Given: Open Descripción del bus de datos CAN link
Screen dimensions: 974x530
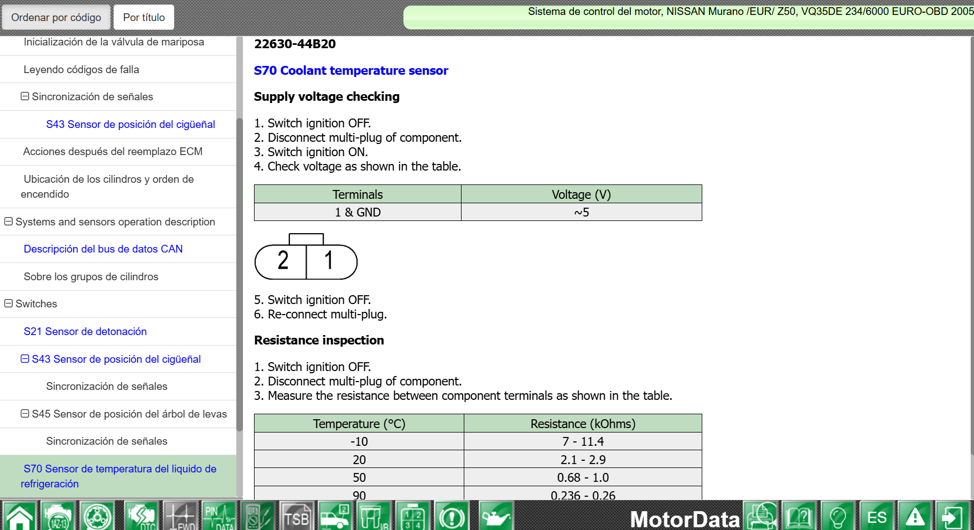Looking at the screenshot, I should (x=103, y=249).
